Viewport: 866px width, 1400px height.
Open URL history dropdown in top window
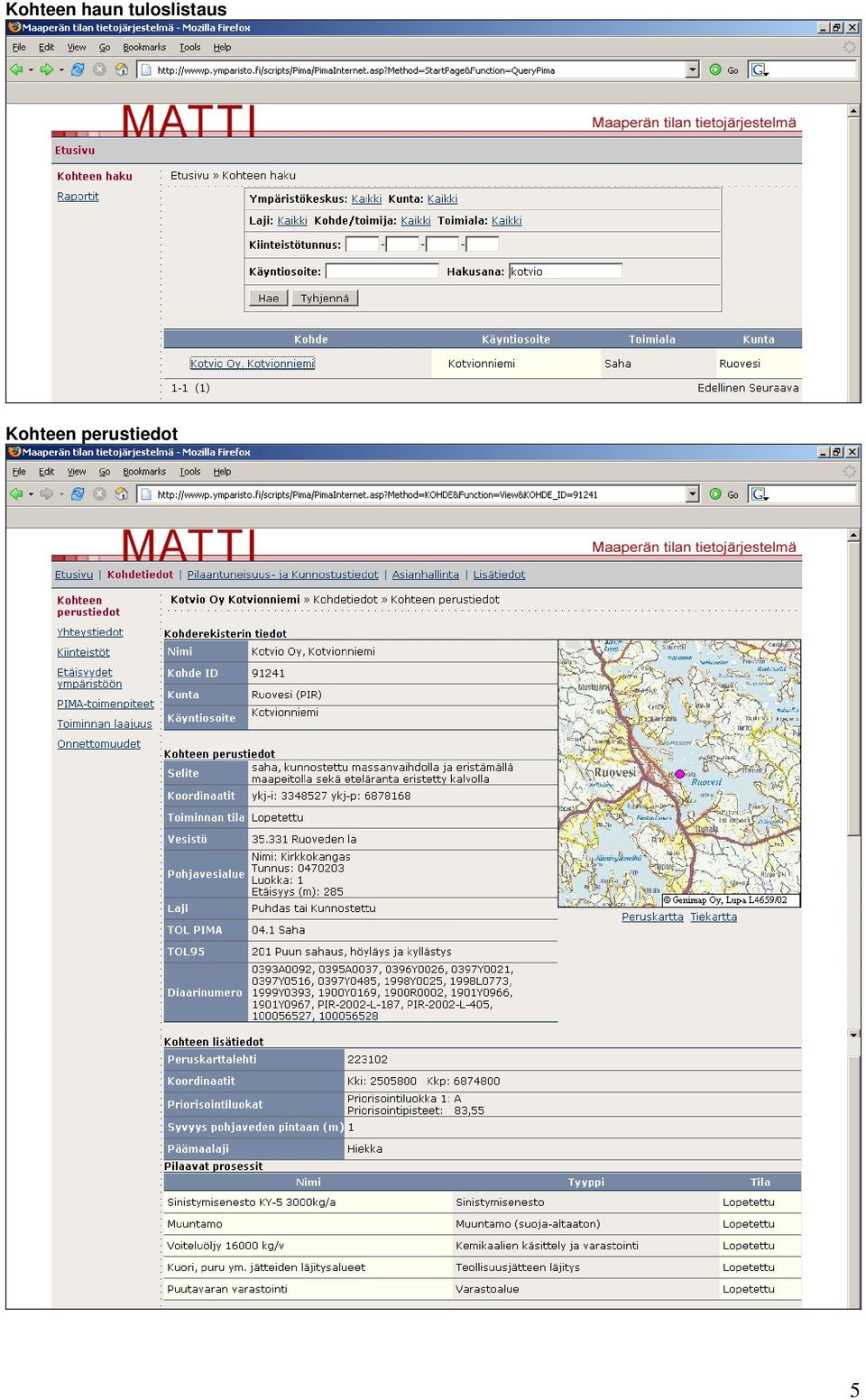(x=693, y=69)
